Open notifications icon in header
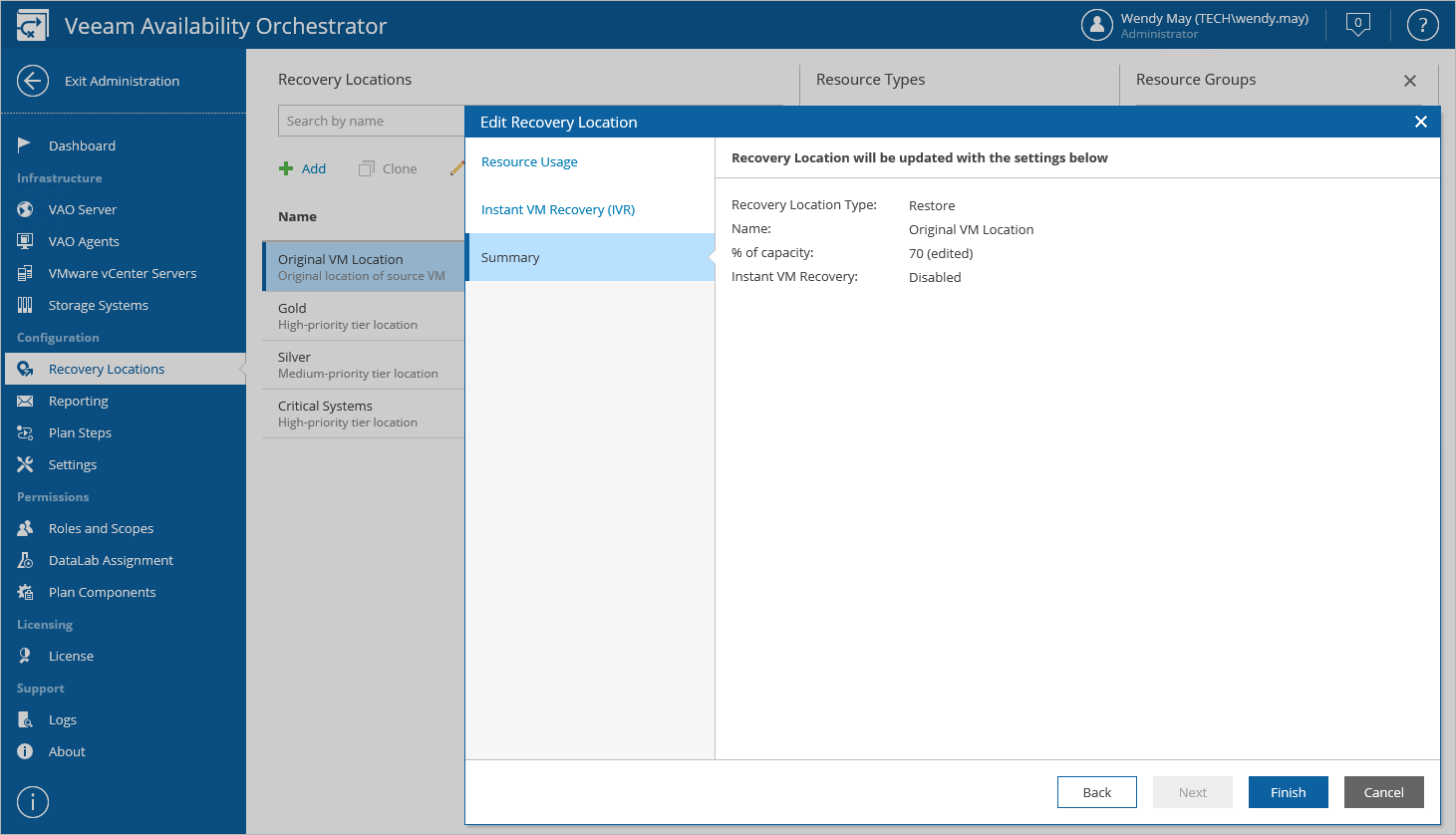 [1357, 25]
